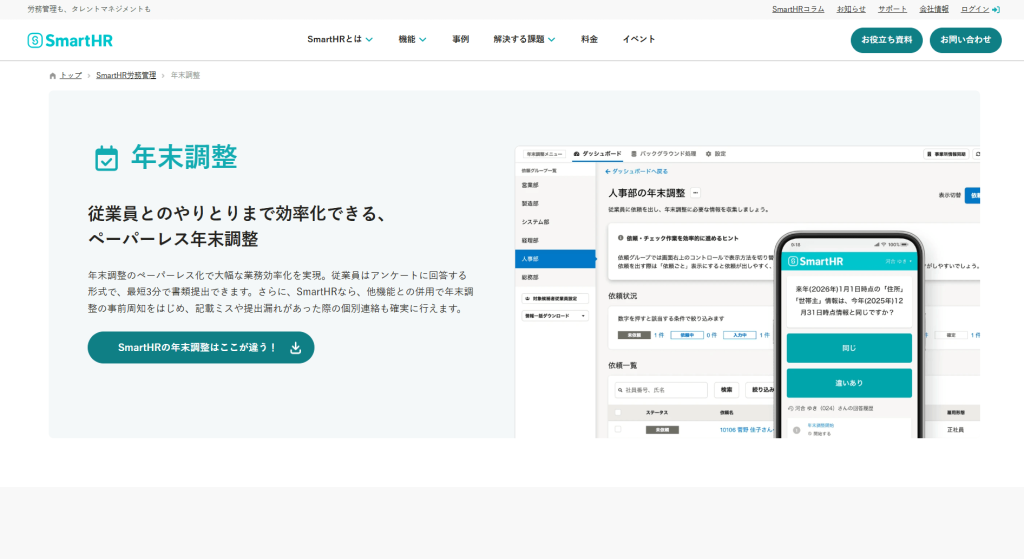Click the home icon in the breadcrumb

coord(53,76)
